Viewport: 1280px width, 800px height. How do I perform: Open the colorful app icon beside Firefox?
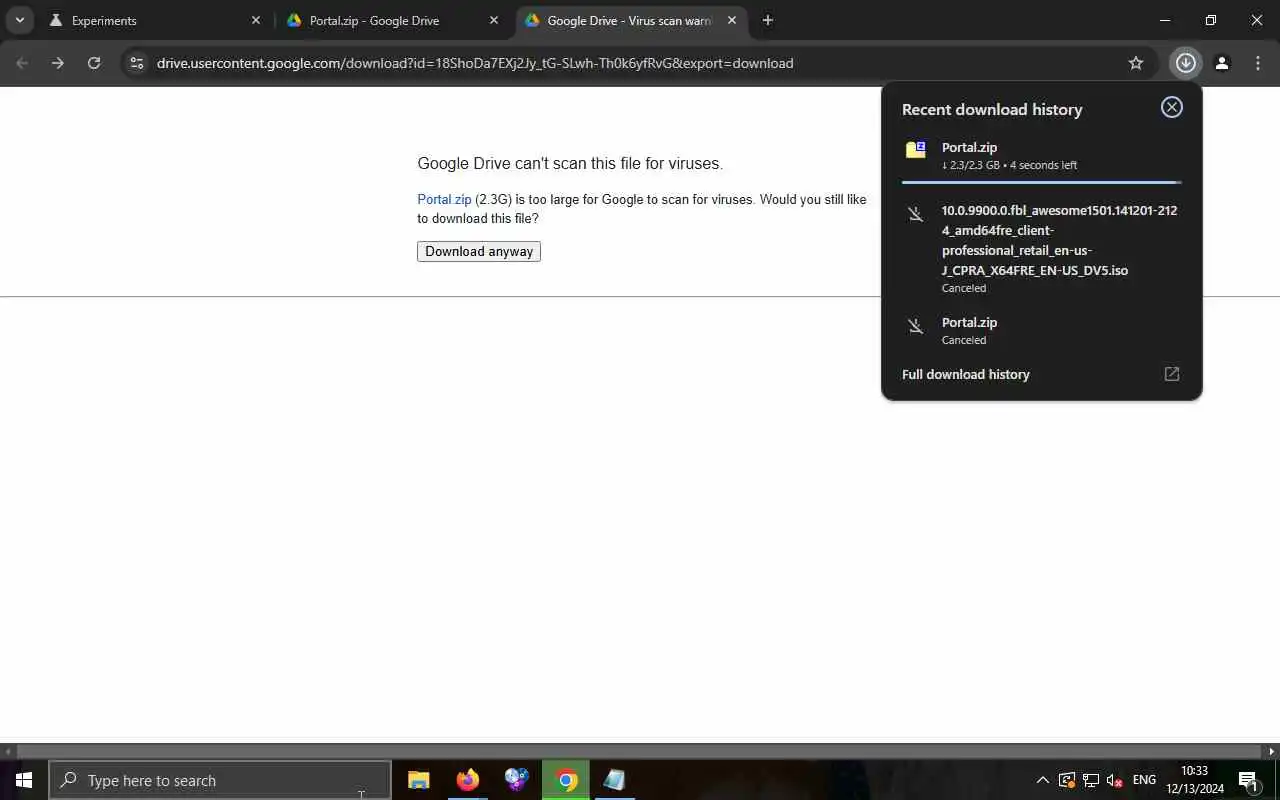(517, 780)
